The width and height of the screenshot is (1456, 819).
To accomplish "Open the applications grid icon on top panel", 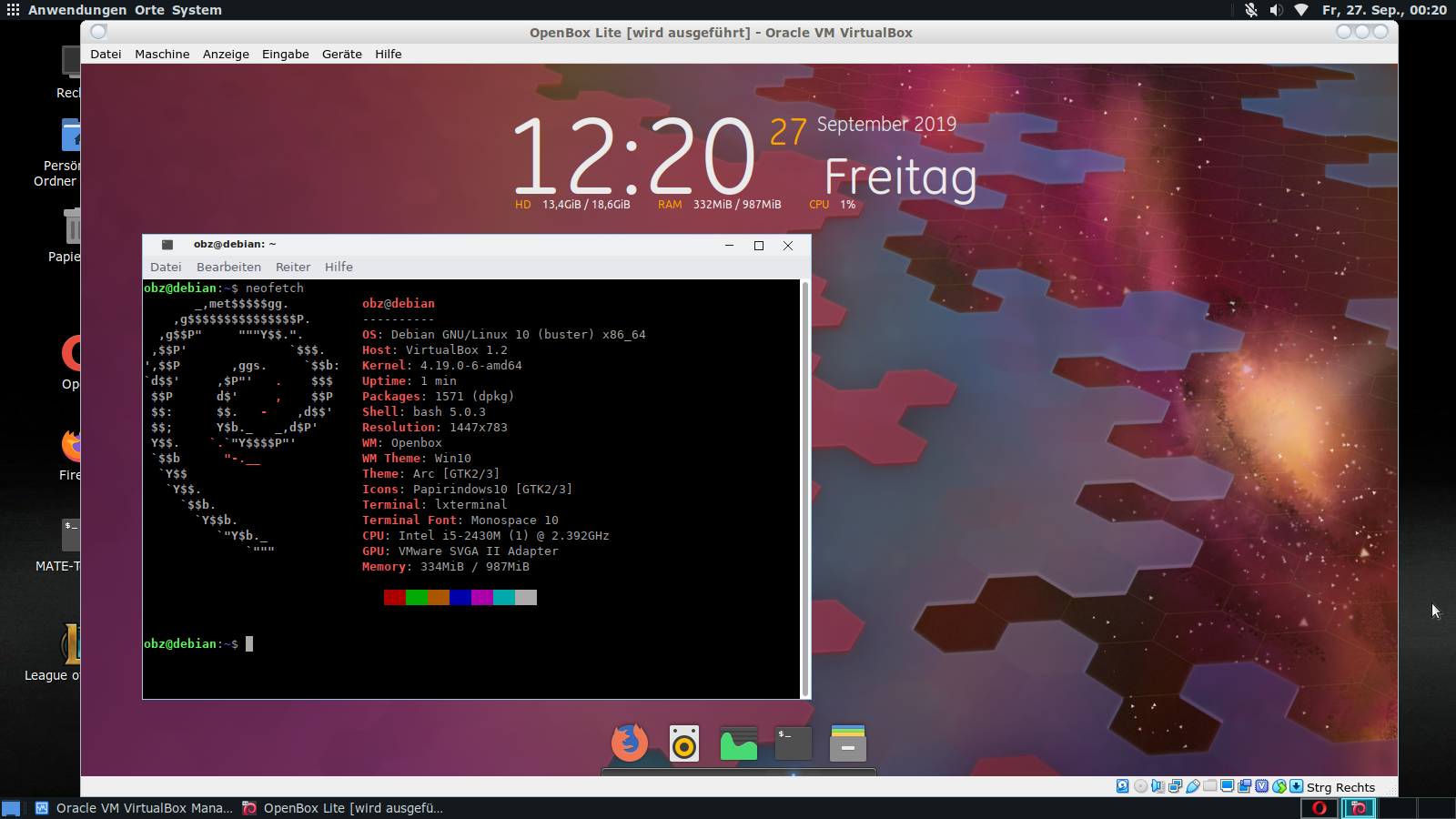I will [x=13, y=10].
